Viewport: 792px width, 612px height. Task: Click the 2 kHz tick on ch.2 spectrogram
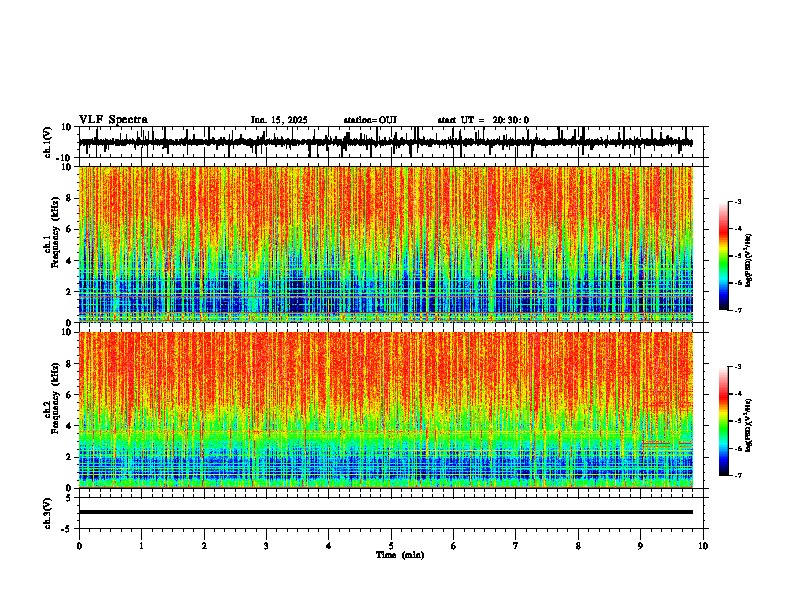pyautogui.click(x=70, y=457)
